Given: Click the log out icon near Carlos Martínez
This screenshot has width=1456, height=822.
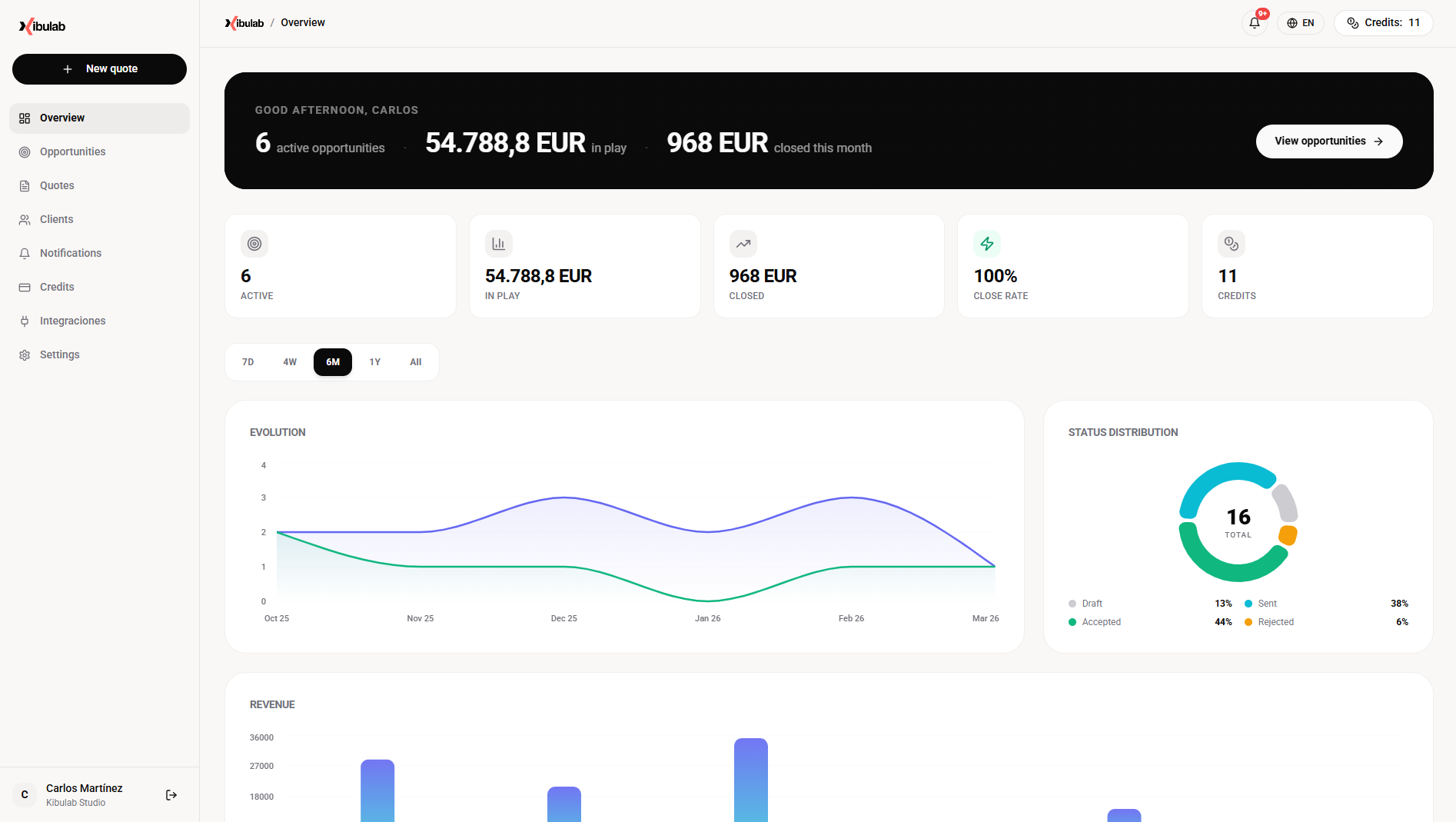Looking at the screenshot, I should pyautogui.click(x=171, y=794).
